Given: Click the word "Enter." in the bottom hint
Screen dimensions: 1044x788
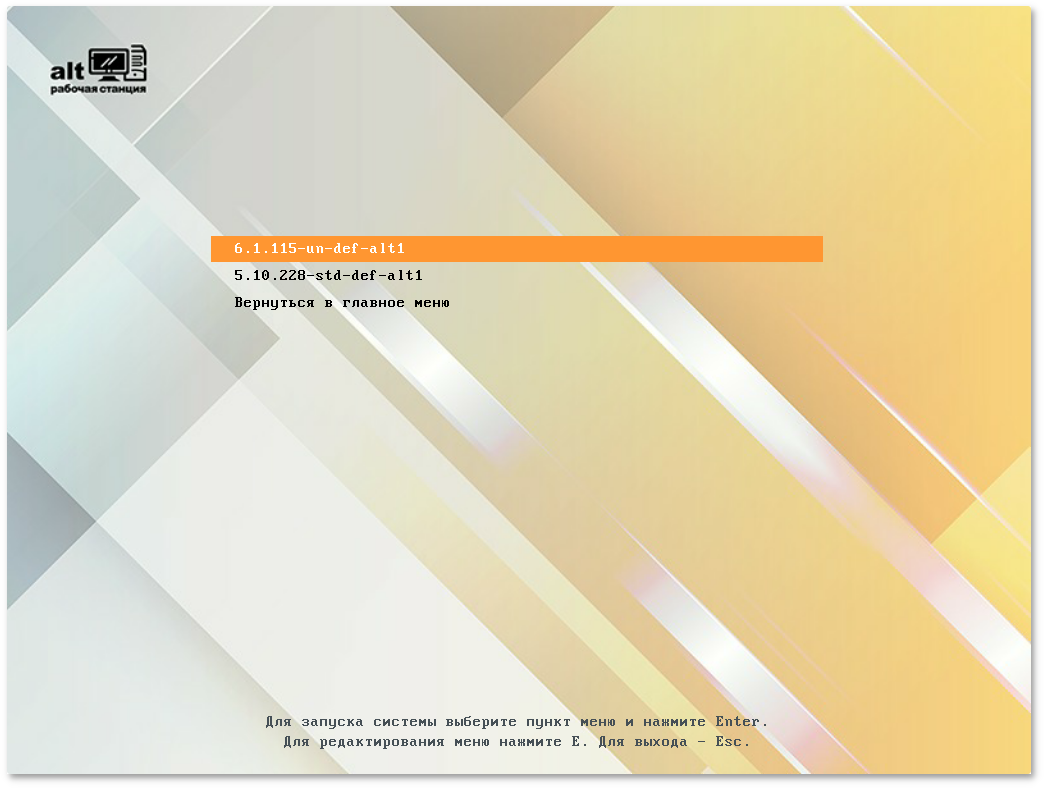Looking at the screenshot, I should [741, 721].
